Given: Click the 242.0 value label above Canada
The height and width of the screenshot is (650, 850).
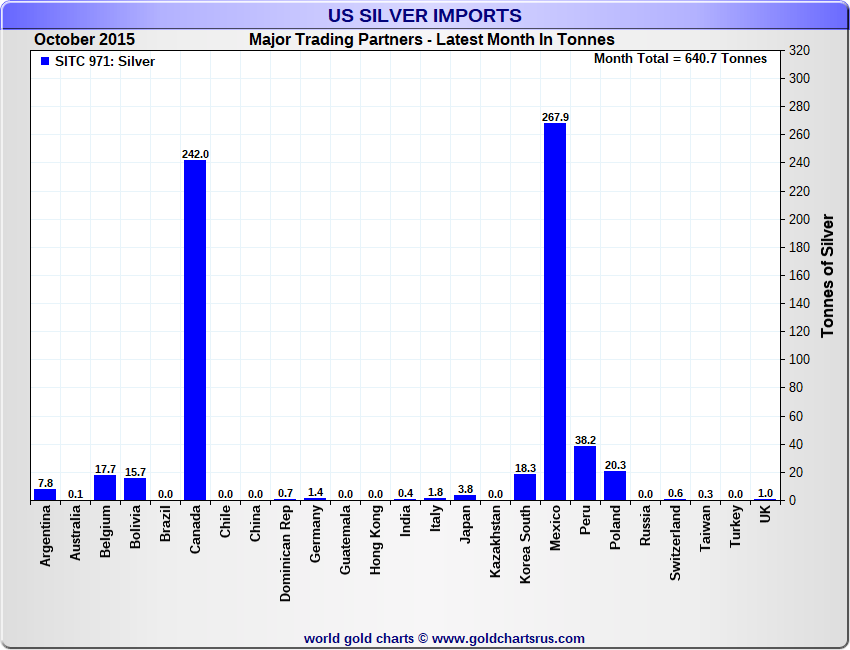Looking at the screenshot, I should [x=195, y=154].
